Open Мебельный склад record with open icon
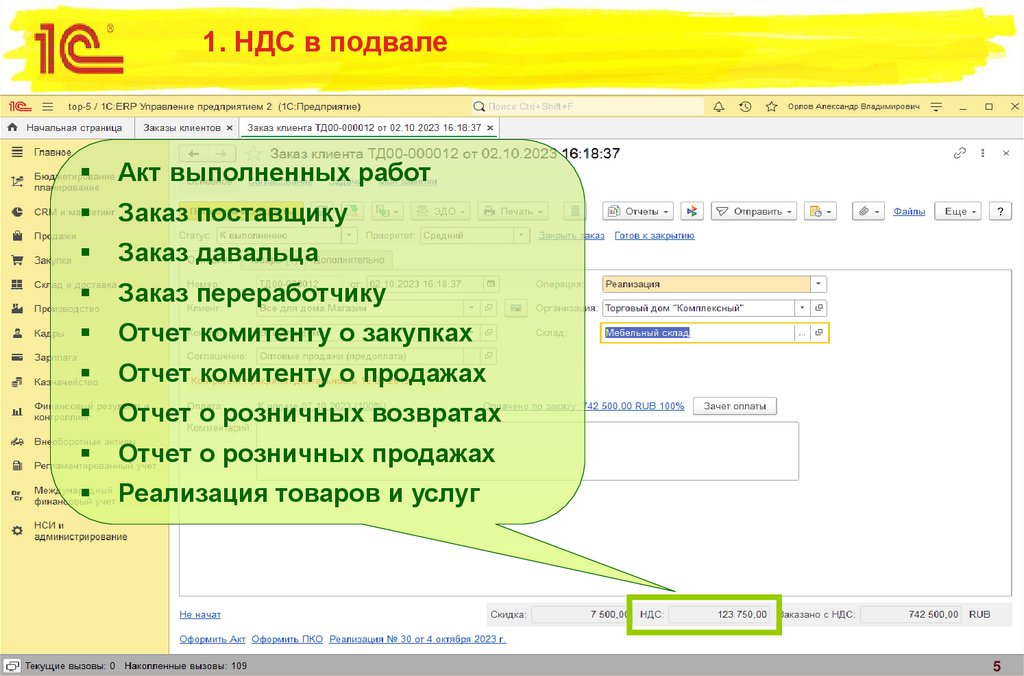Image resolution: width=1024 pixels, height=676 pixels. 819,332
